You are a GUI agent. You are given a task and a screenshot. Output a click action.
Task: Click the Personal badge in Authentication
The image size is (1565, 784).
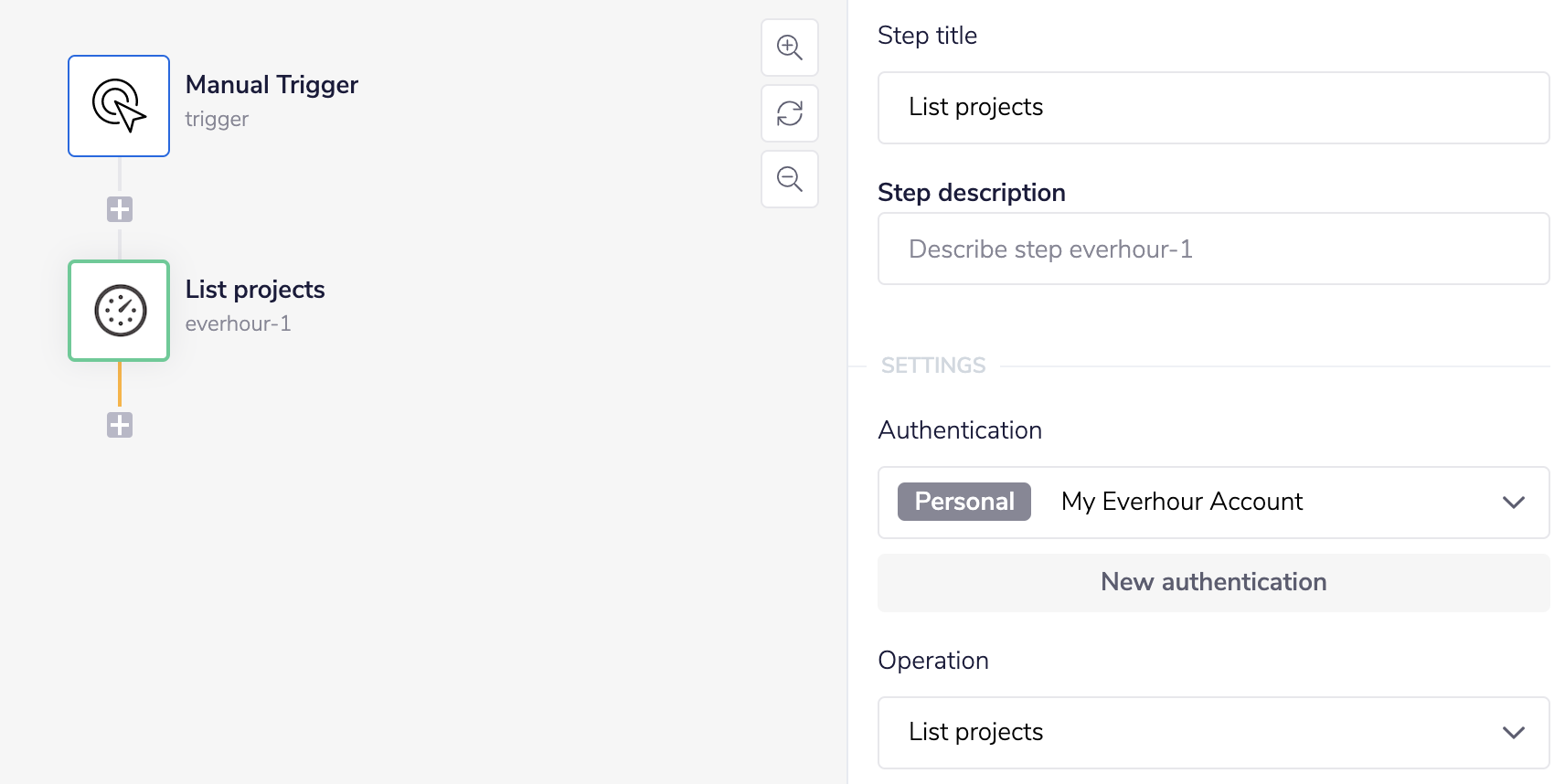point(963,502)
